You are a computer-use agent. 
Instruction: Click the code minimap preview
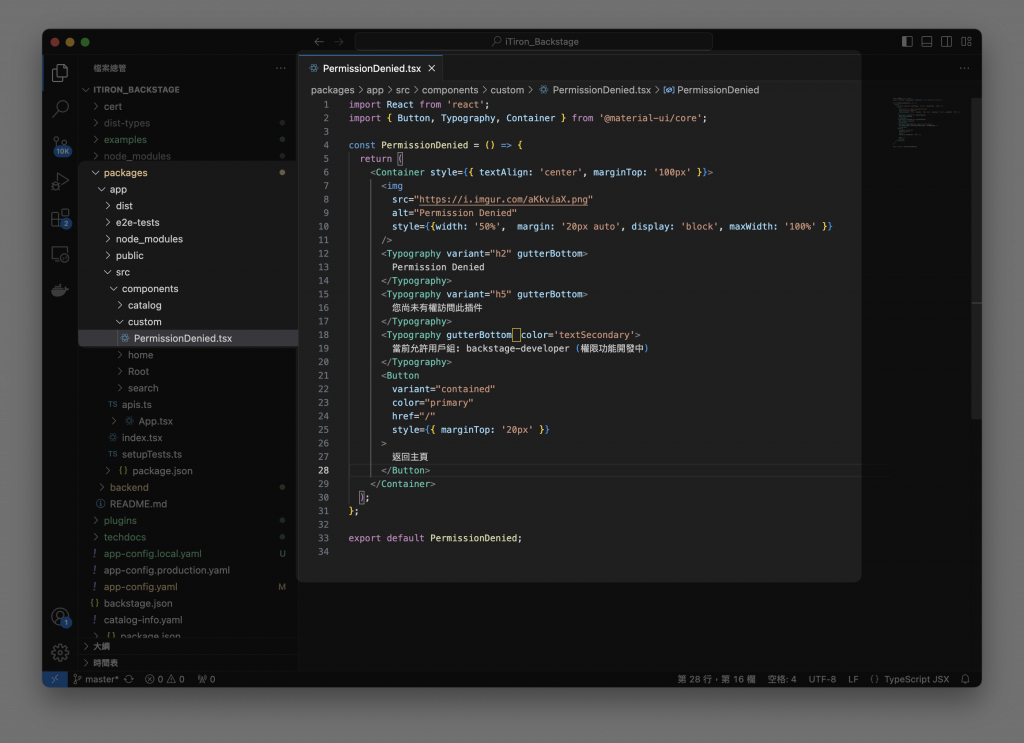pos(926,123)
